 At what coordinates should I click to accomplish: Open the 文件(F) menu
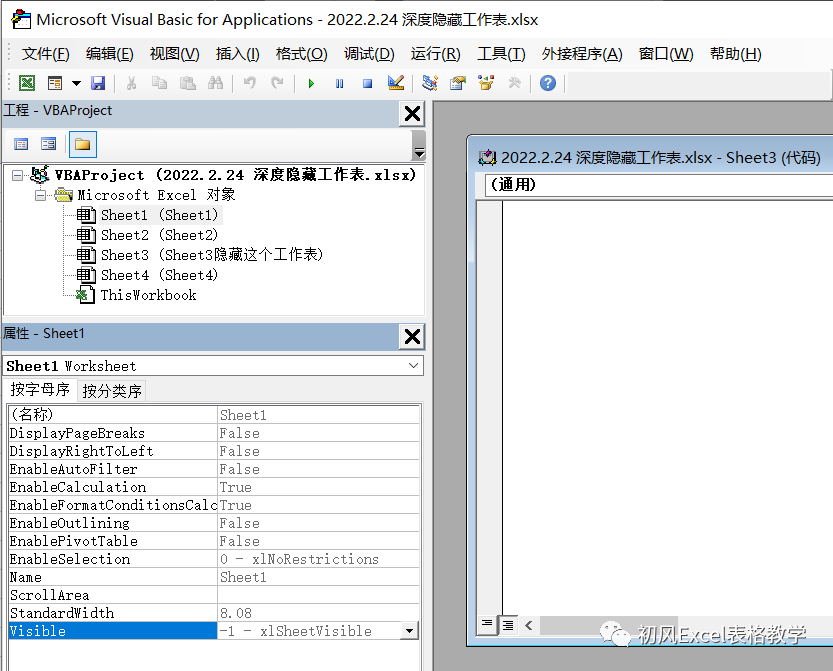pos(46,54)
